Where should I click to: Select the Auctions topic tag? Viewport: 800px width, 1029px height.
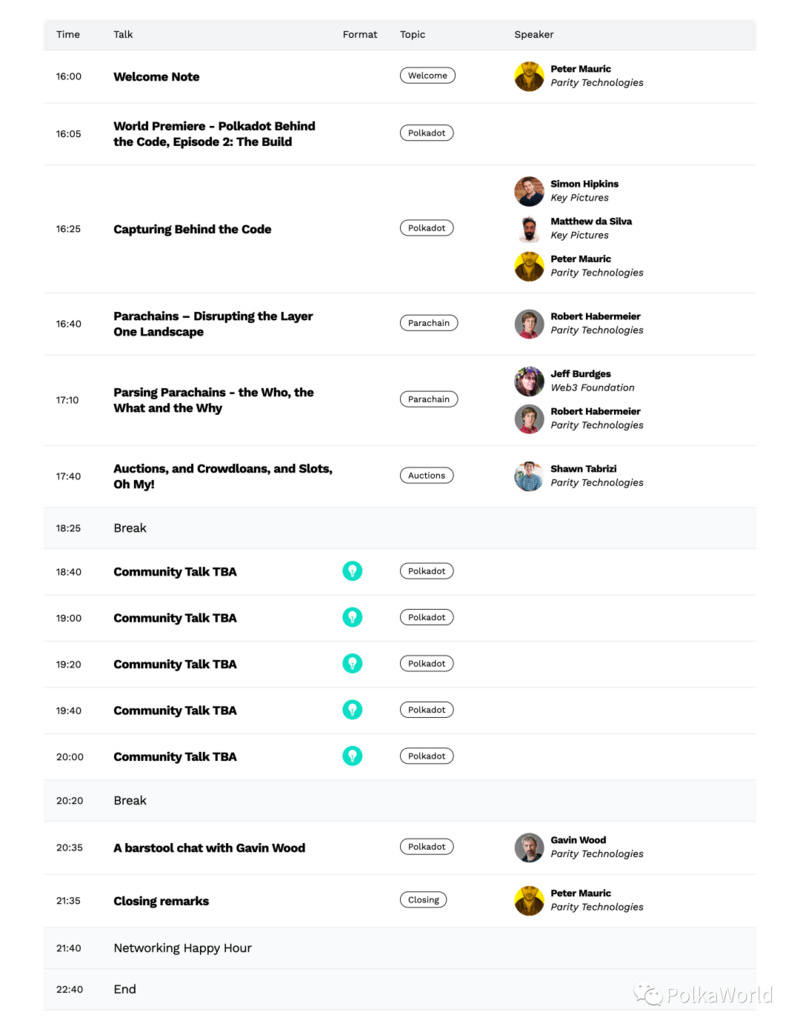pyautogui.click(x=427, y=475)
